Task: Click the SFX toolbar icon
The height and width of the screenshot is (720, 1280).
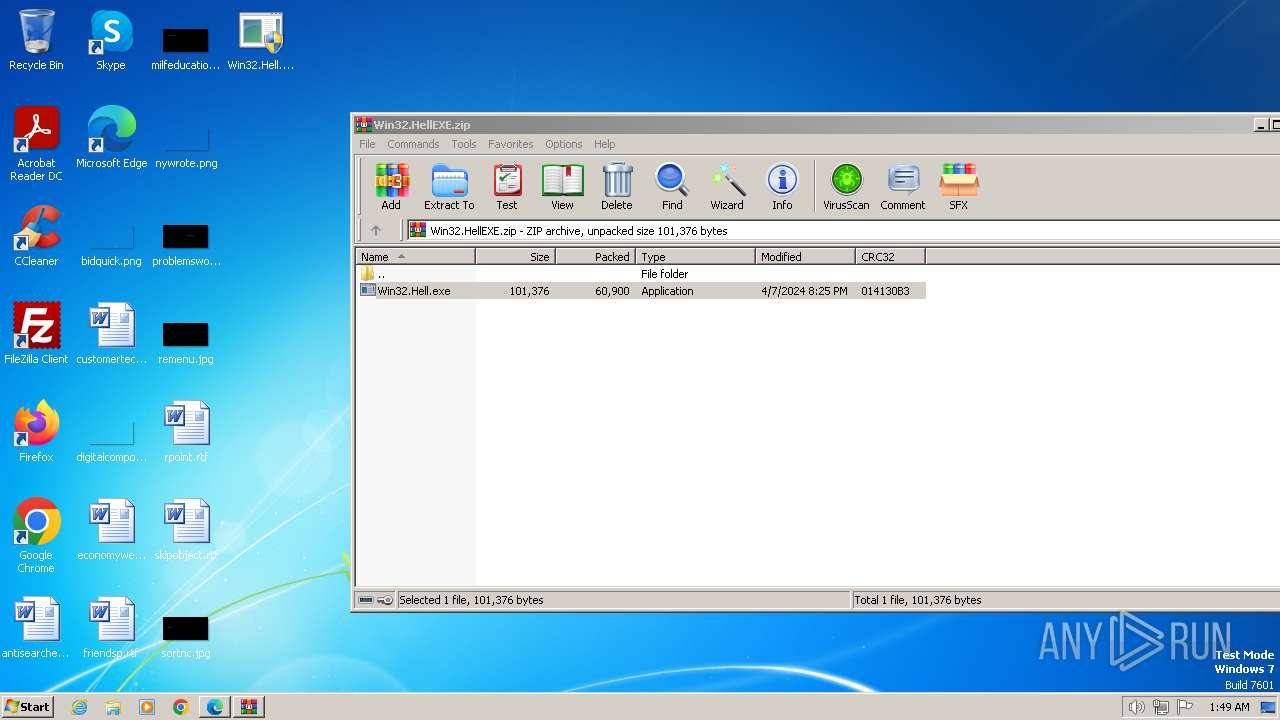Action: coord(958,187)
